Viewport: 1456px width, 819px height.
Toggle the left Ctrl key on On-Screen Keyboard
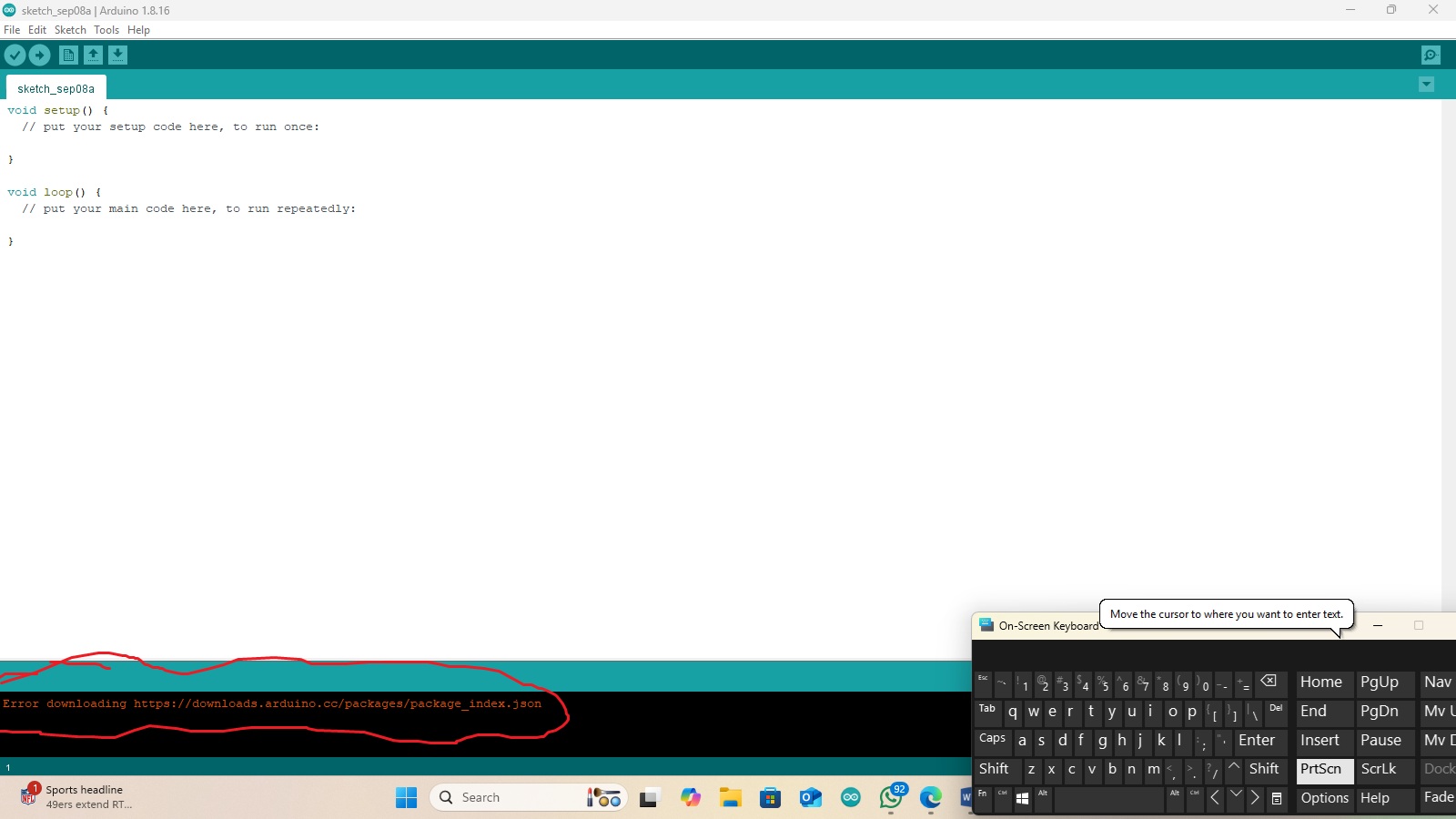click(x=1003, y=798)
